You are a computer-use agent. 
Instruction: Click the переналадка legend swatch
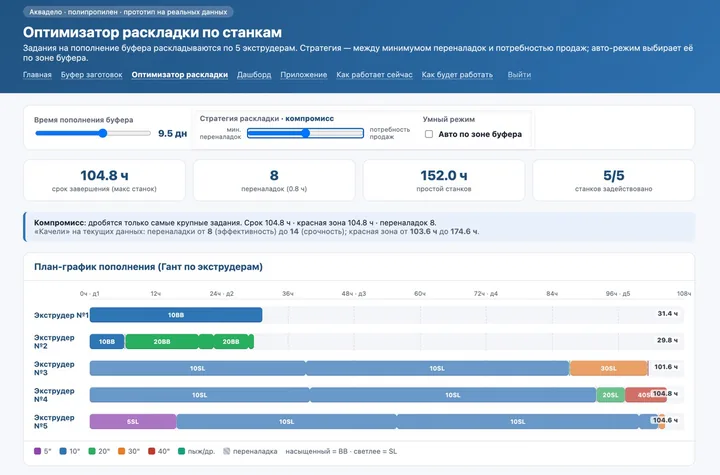coord(226,451)
